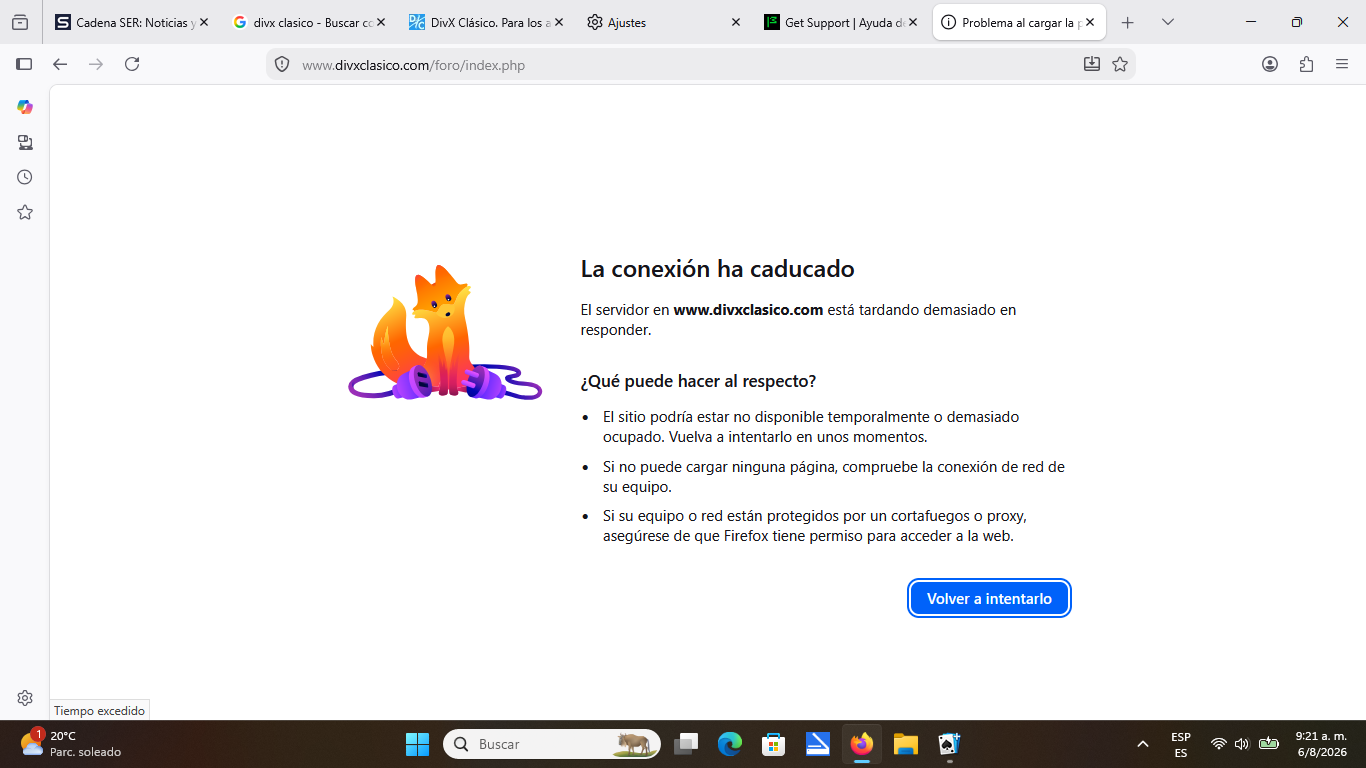The height and width of the screenshot is (768, 1366).
Task: Close the Problema al cargar tab
Action: coord(1090,22)
